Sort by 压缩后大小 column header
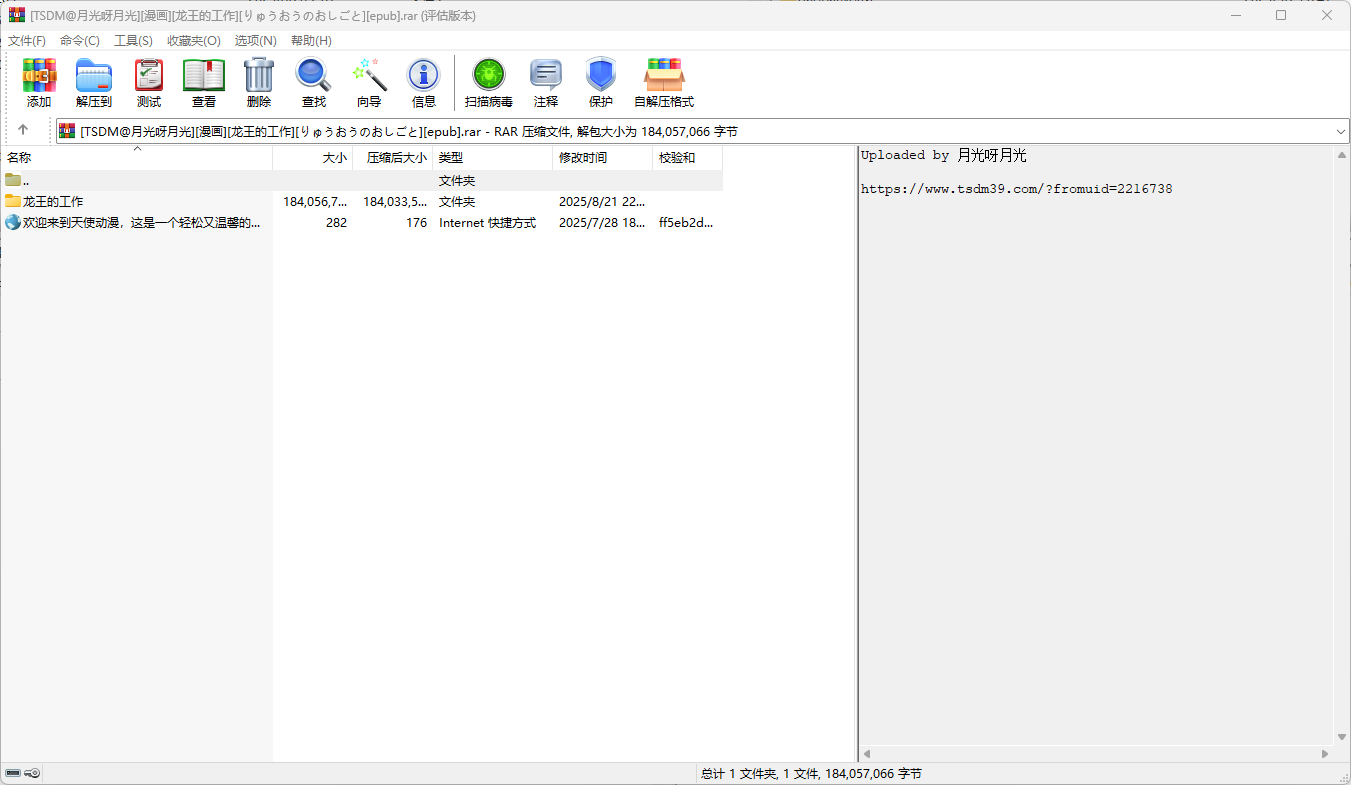This screenshot has width=1351, height=785. click(x=393, y=158)
